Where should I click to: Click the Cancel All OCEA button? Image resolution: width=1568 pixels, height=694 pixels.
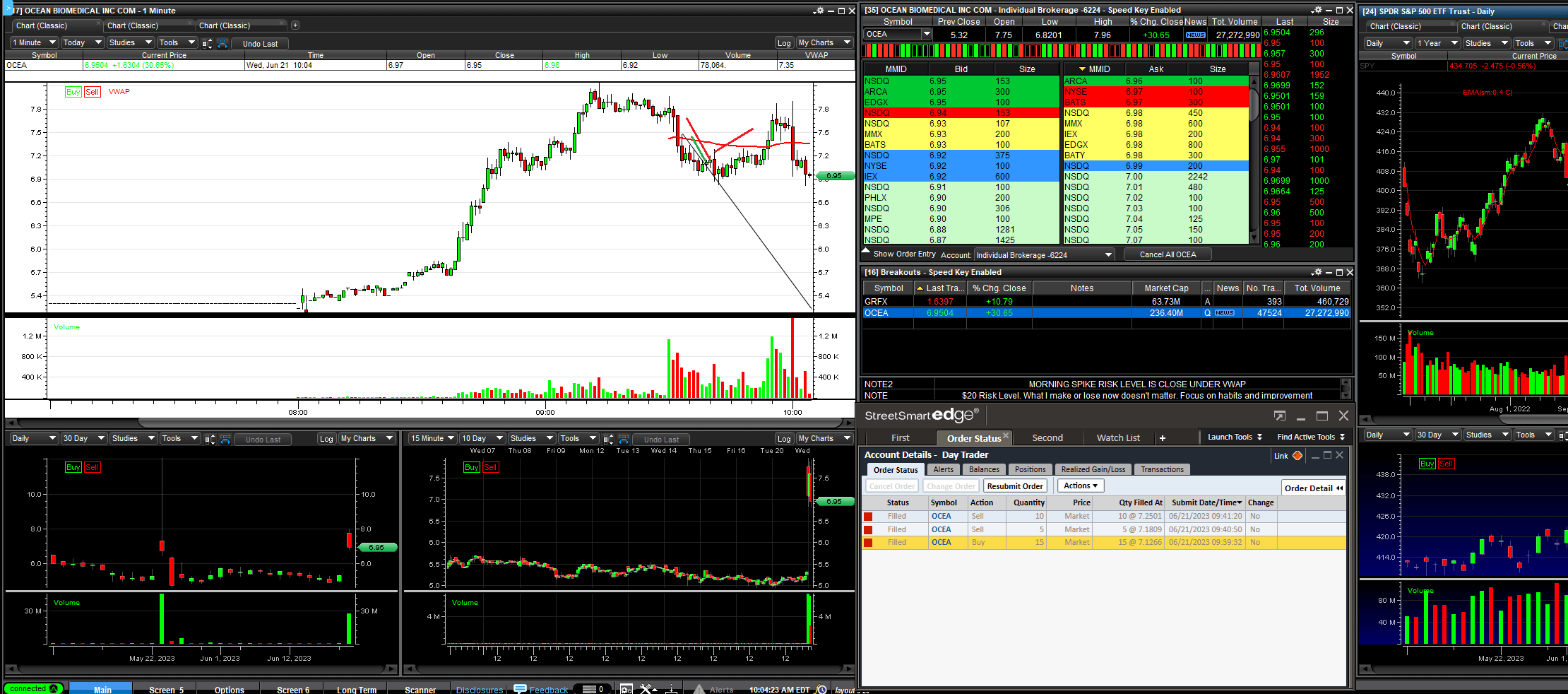pyautogui.click(x=1168, y=254)
